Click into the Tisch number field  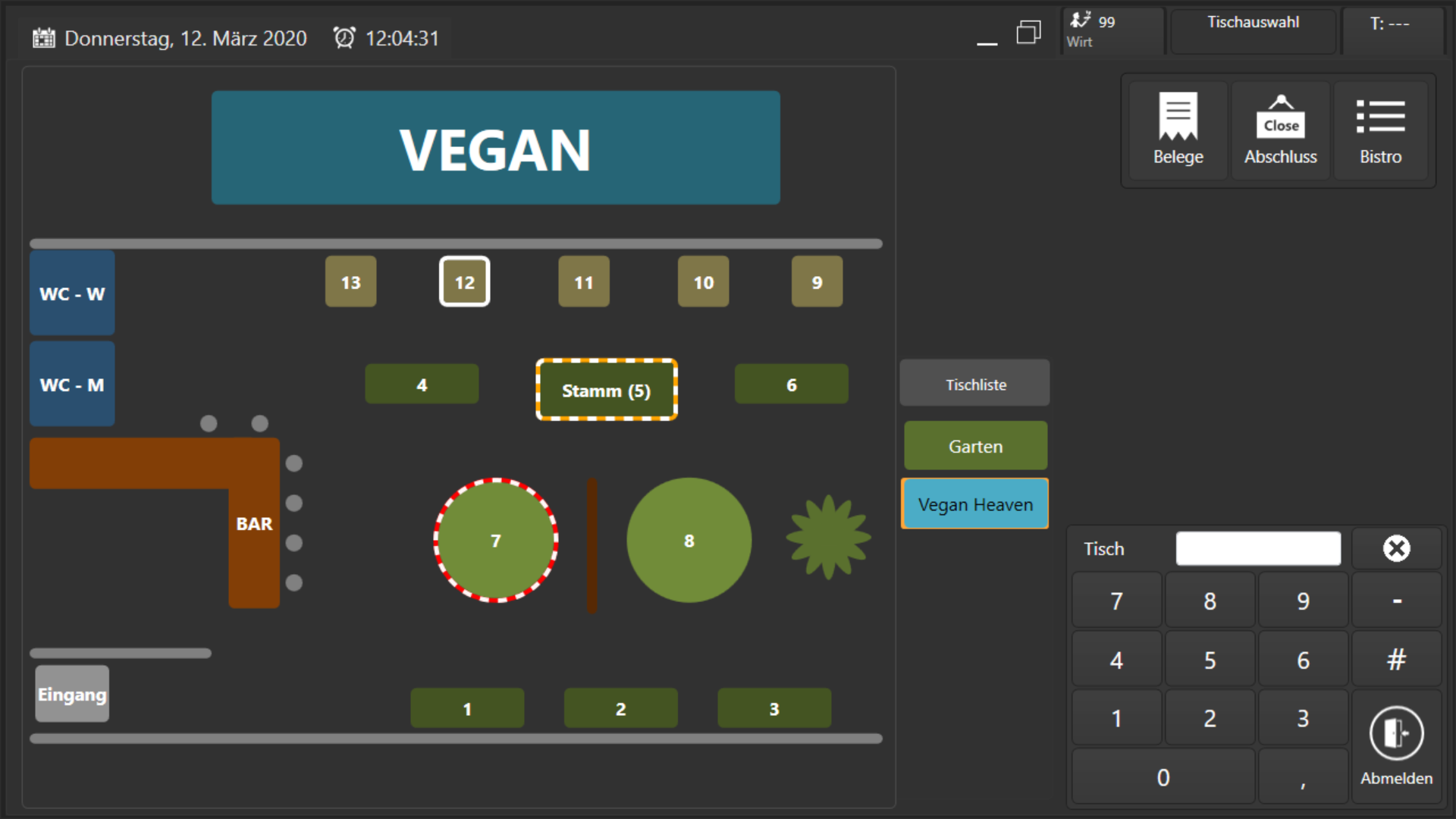click(x=1257, y=548)
